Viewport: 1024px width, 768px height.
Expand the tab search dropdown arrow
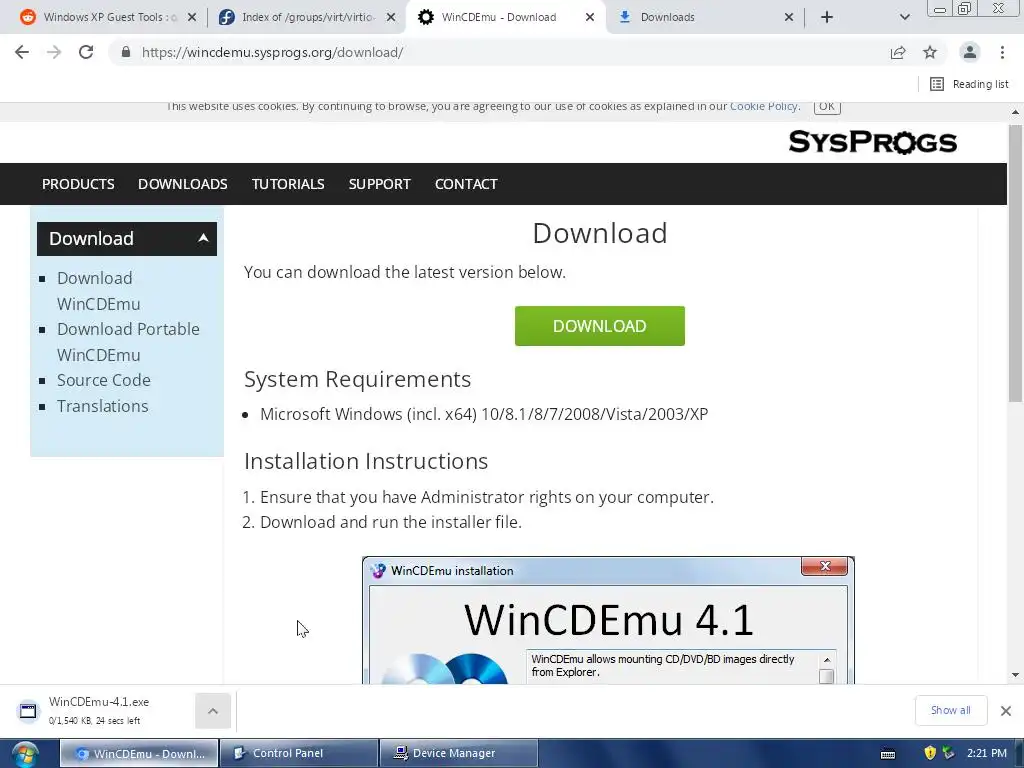coord(904,17)
